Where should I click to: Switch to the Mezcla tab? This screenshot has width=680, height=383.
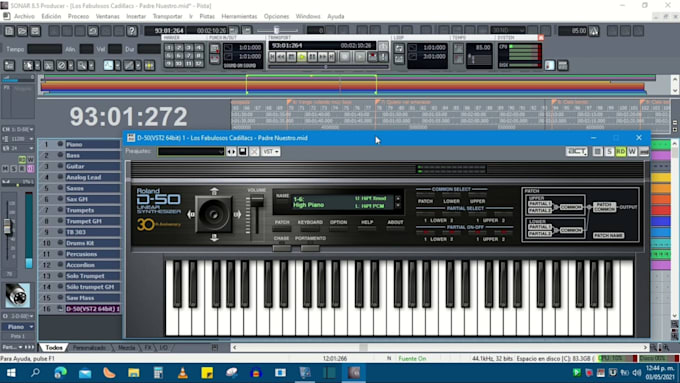(126, 347)
